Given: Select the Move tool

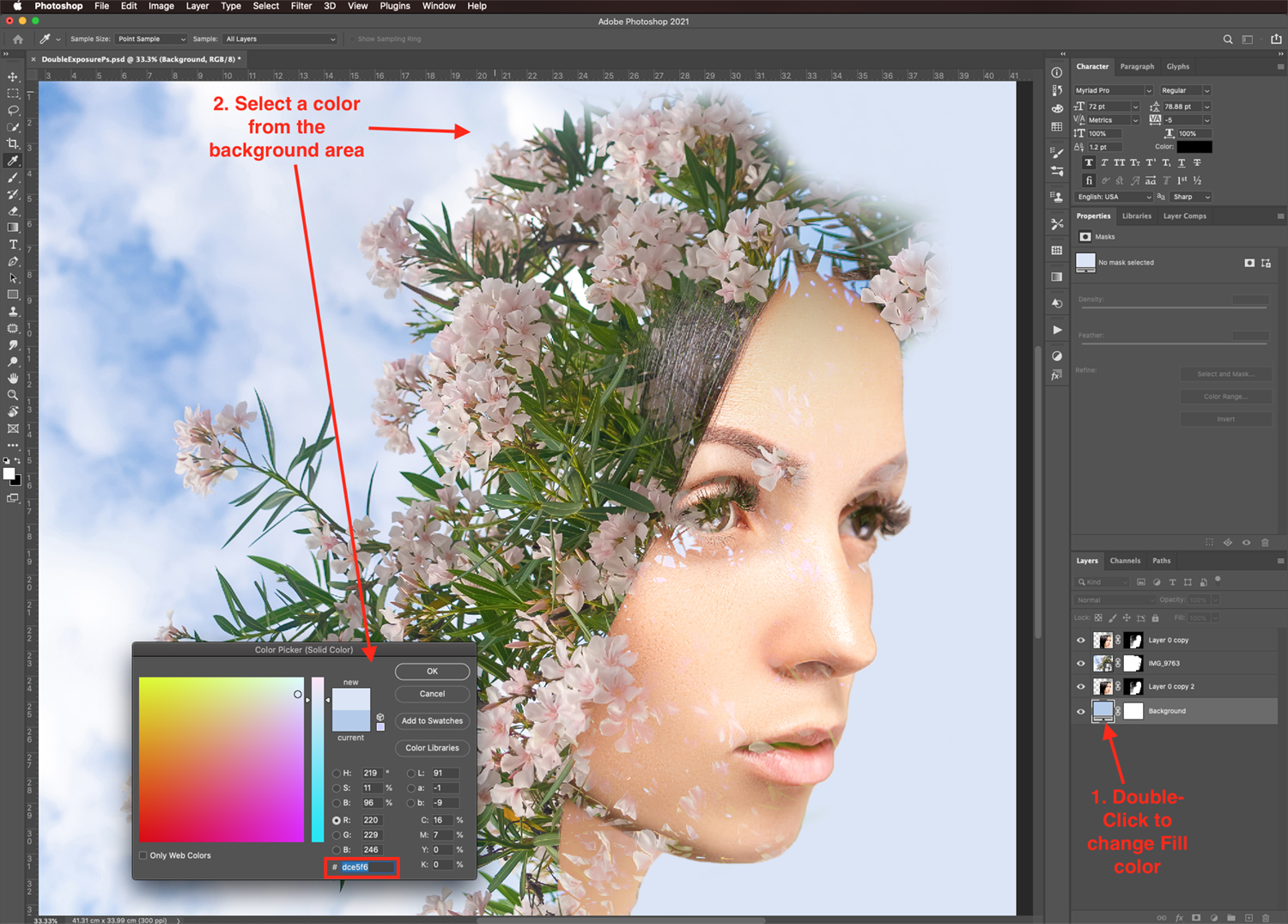Looking at the screenshot, I should (13, 77).
